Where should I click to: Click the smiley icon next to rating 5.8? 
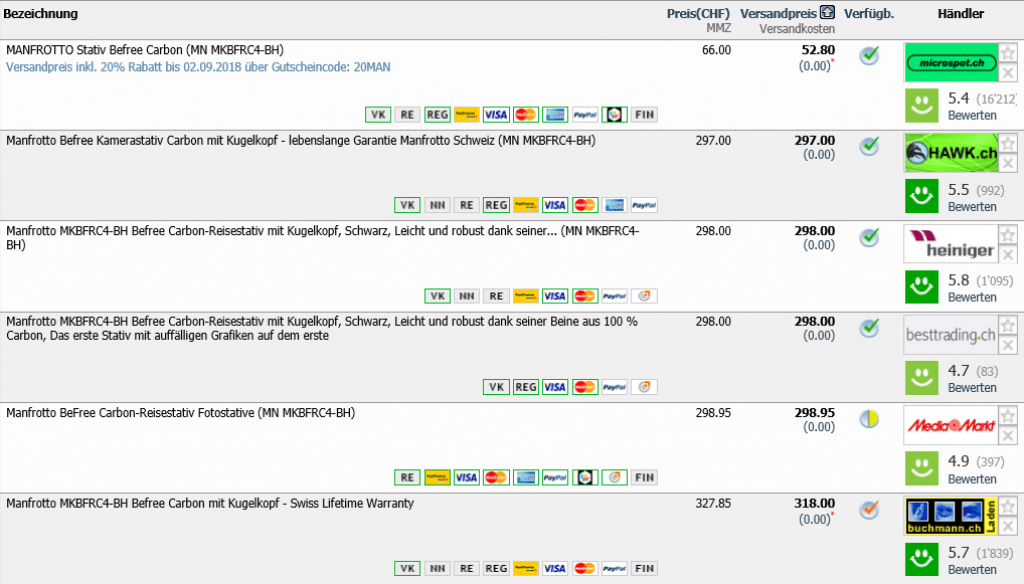pyautogui.click(x=921, y=287)
